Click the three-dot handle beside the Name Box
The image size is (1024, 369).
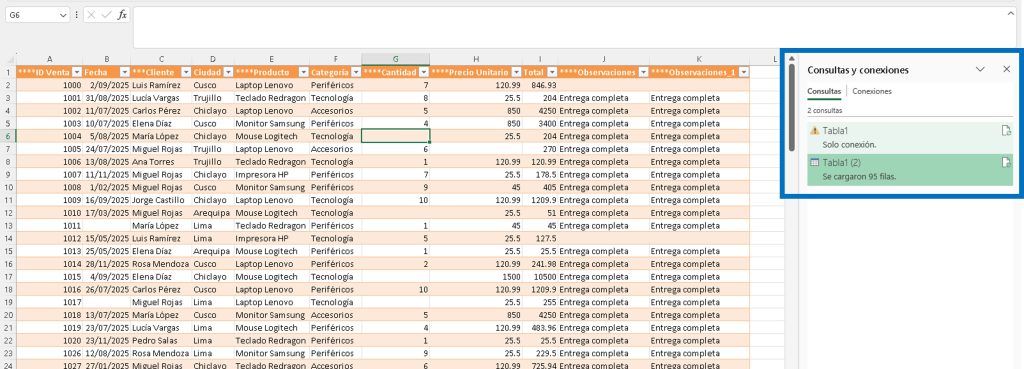click(77, 14)
